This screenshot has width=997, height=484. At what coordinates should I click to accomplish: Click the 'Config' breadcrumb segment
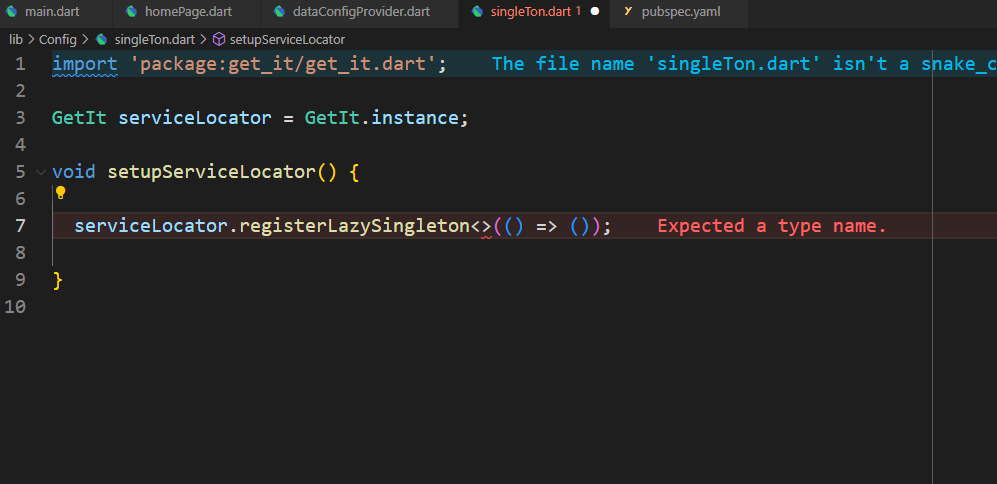click(57, 39)
